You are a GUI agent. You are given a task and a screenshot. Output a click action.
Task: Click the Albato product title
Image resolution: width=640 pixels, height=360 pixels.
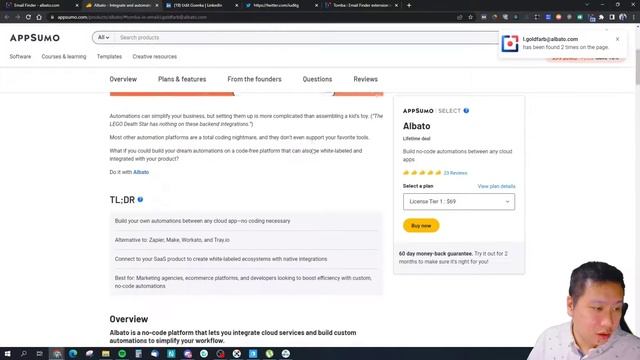point(417,126)
